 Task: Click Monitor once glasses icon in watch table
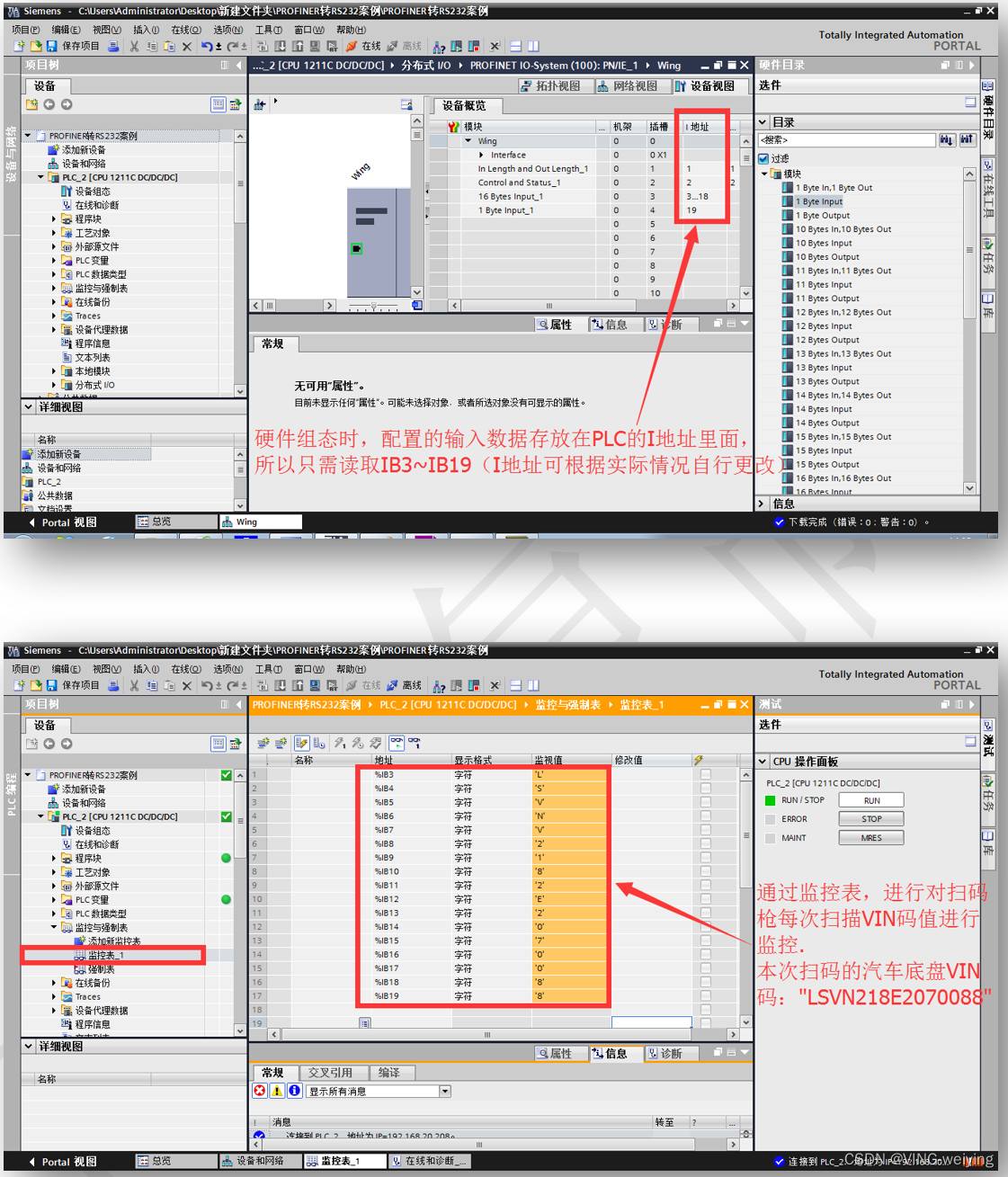[415, 744]
